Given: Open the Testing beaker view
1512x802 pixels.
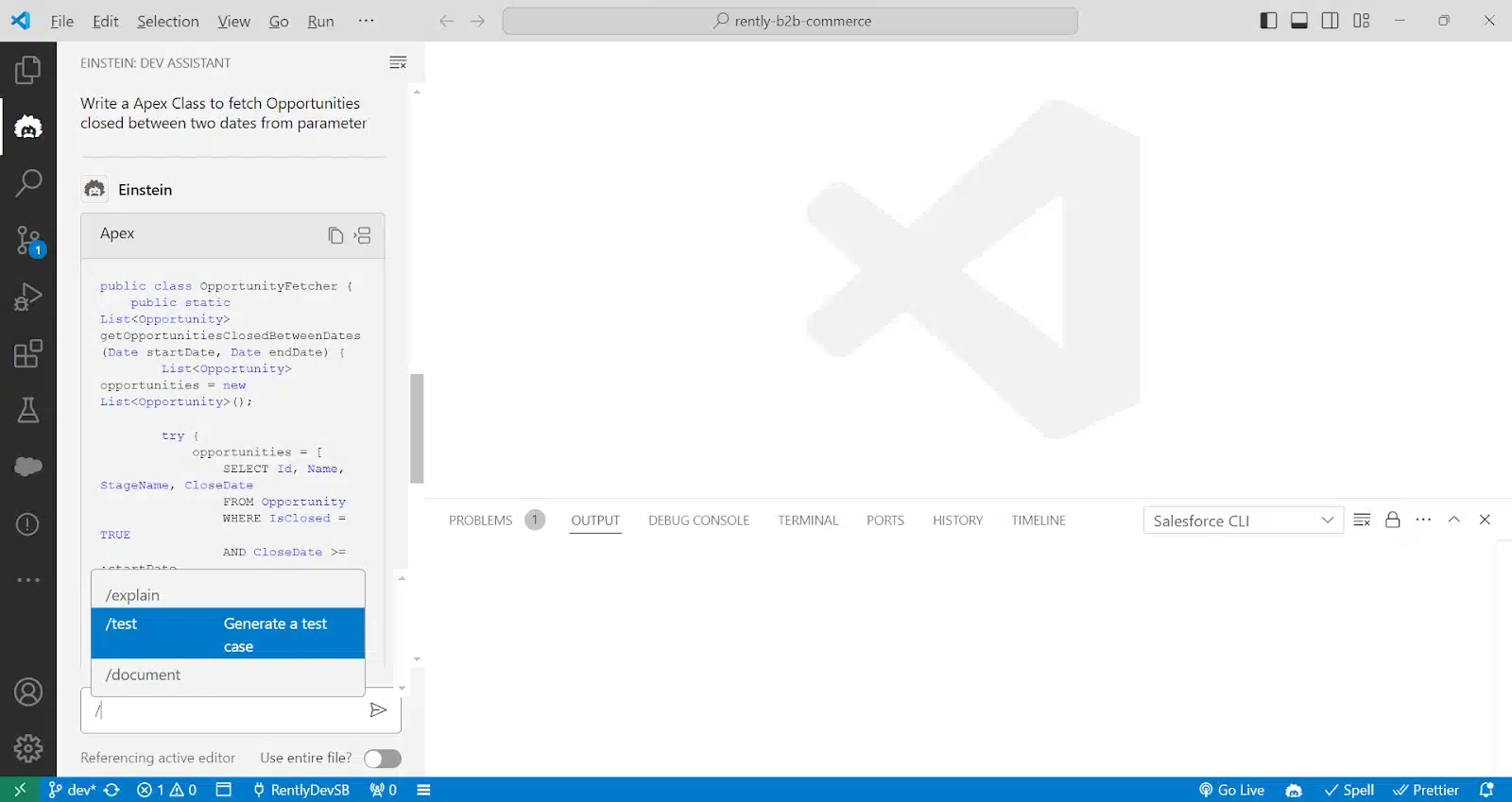Looking at the screenshot, I should (28, 410).
